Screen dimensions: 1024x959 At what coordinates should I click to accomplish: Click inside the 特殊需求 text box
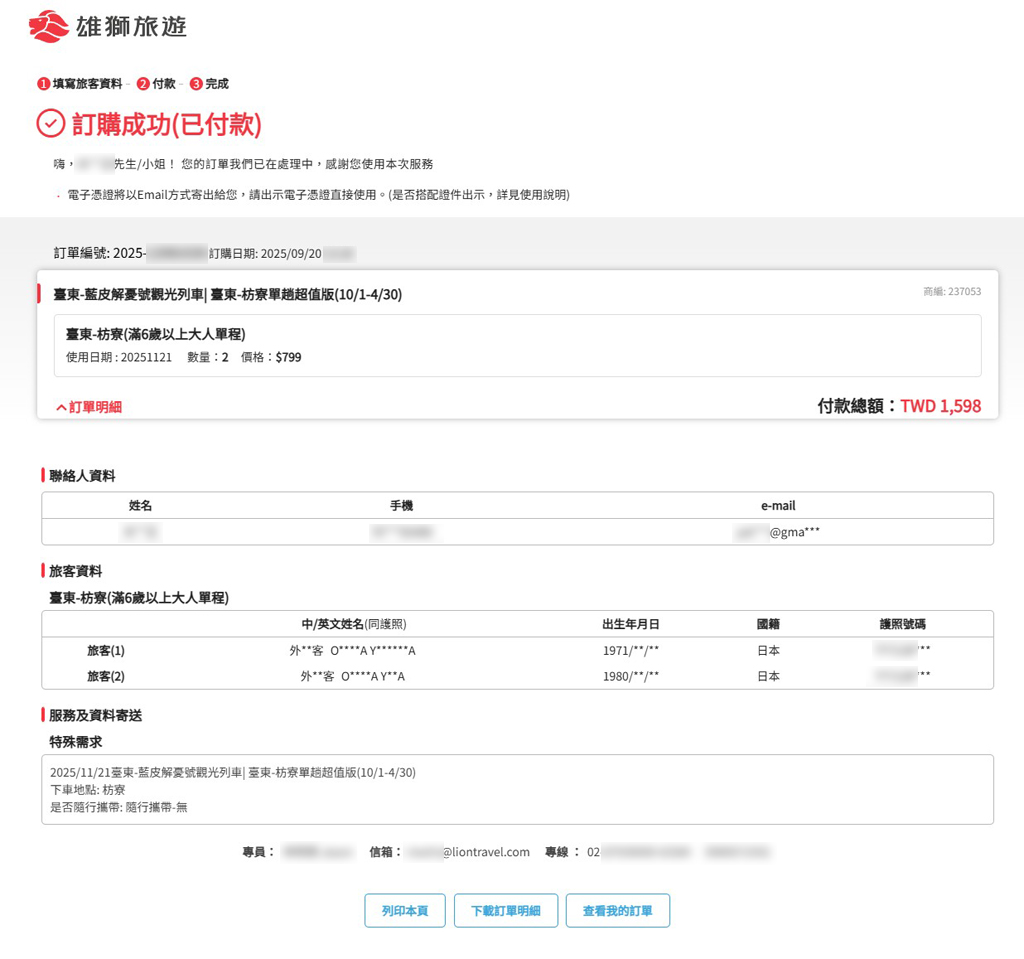[x=517, y=789]
